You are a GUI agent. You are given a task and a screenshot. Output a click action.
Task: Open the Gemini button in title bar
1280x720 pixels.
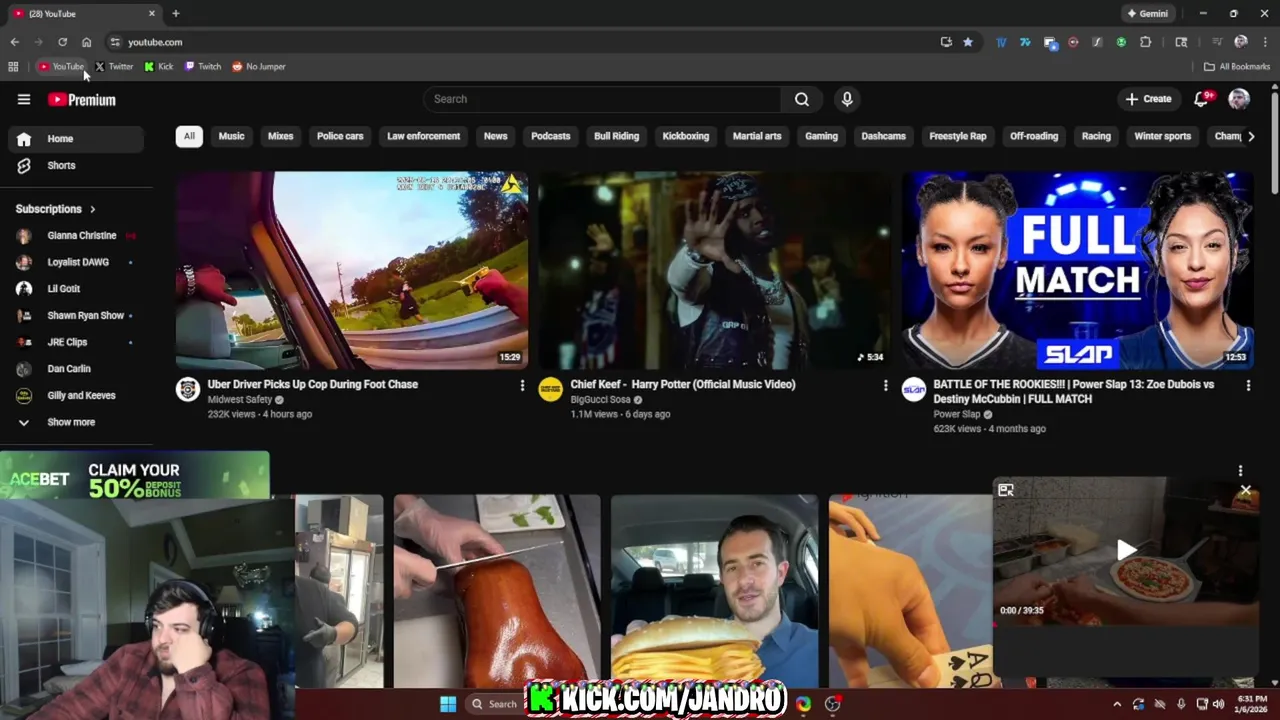(1148, 14)
